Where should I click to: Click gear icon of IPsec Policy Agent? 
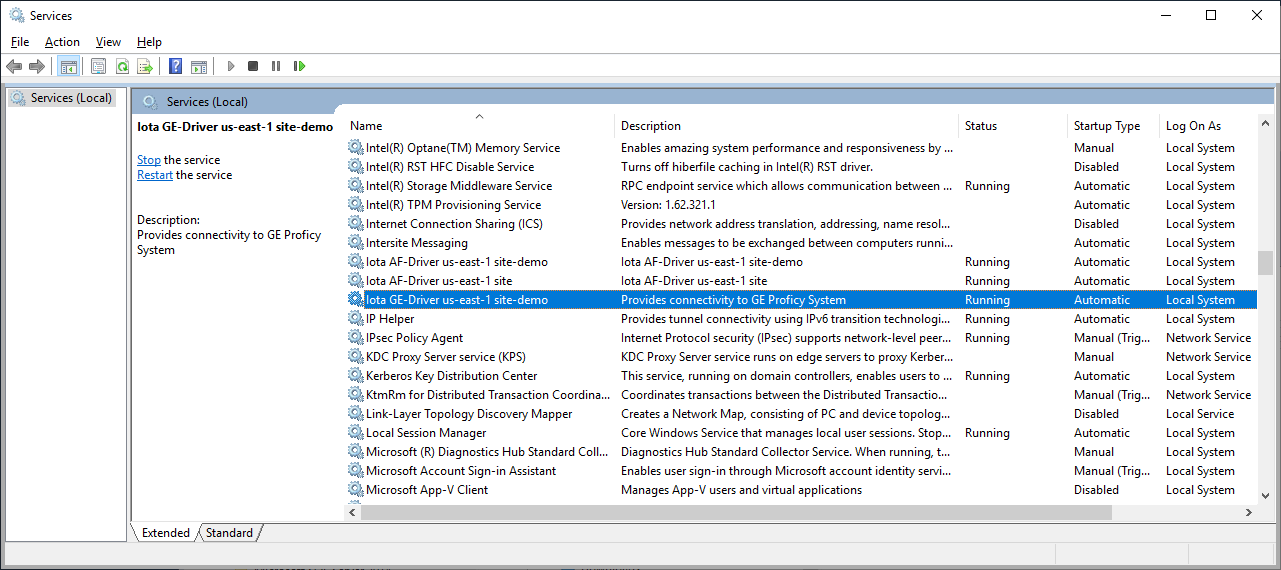356,338
